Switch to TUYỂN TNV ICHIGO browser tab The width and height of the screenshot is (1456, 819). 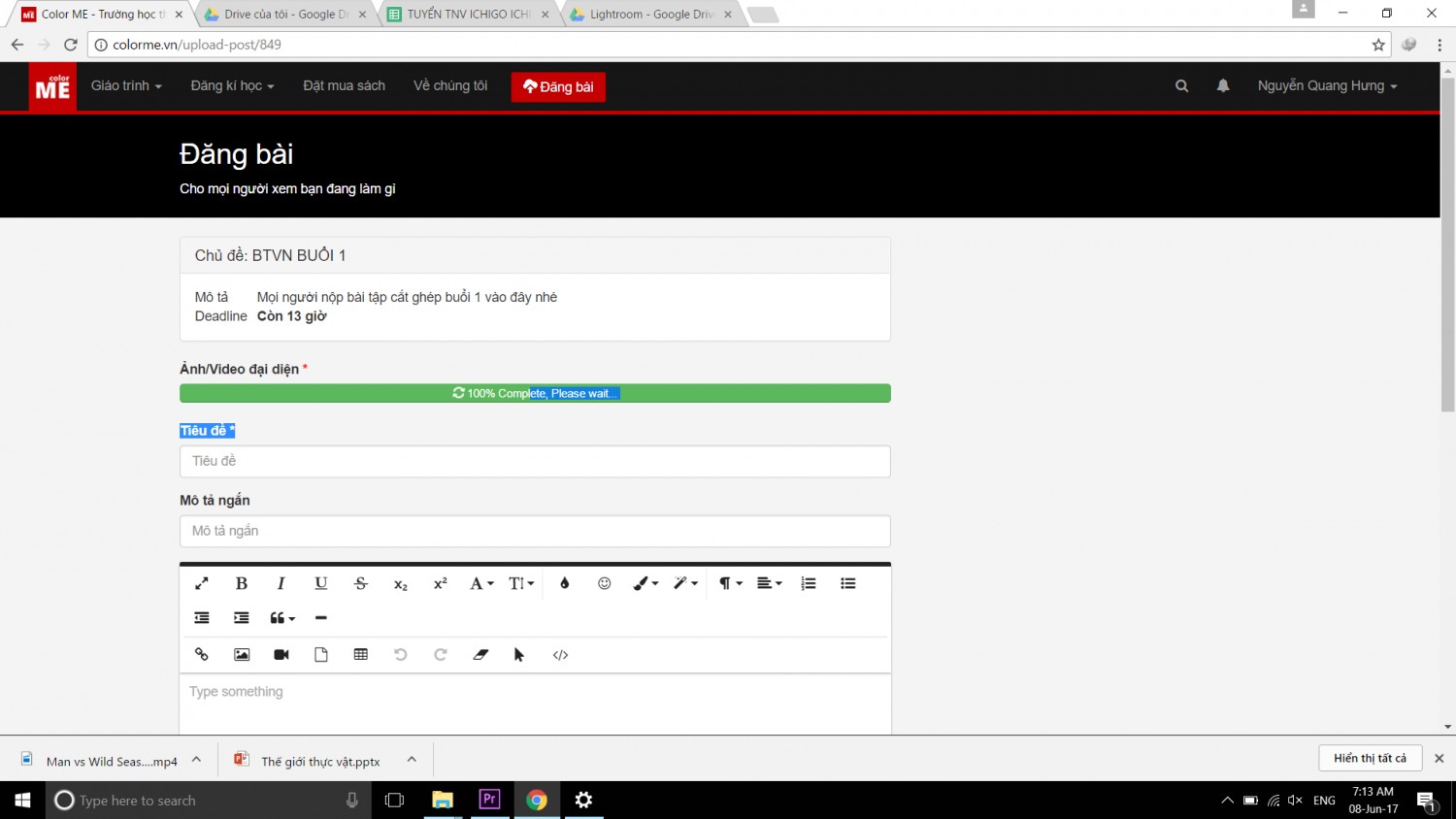[x=468, y=15]
